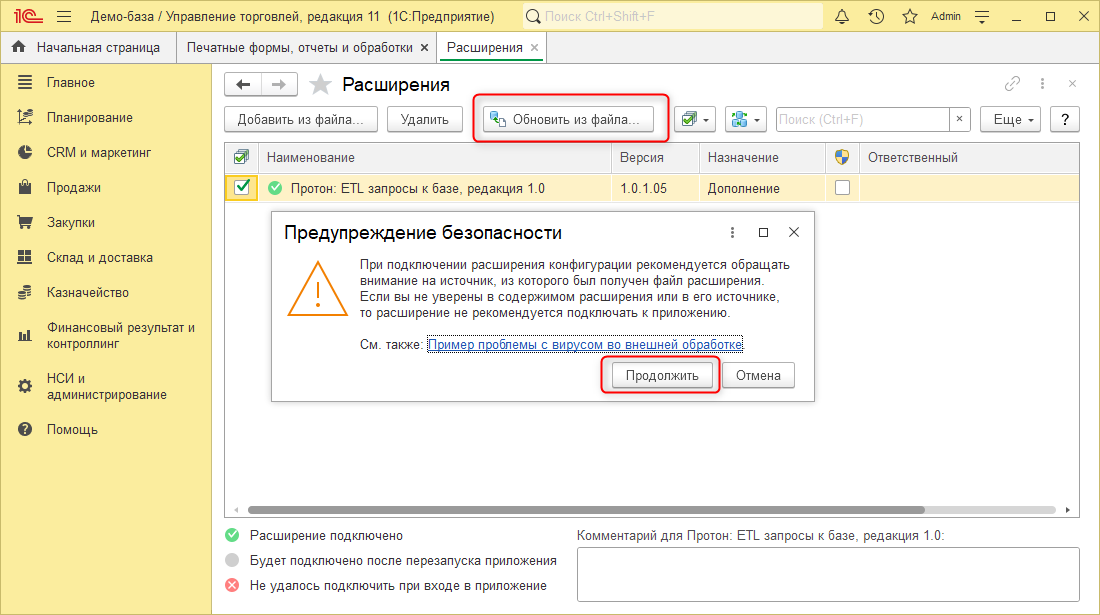The width and height of the screenshot is (1100, 615).
Task: Go to home page icon
Action: pyautogui.click(x=19, y=47)
